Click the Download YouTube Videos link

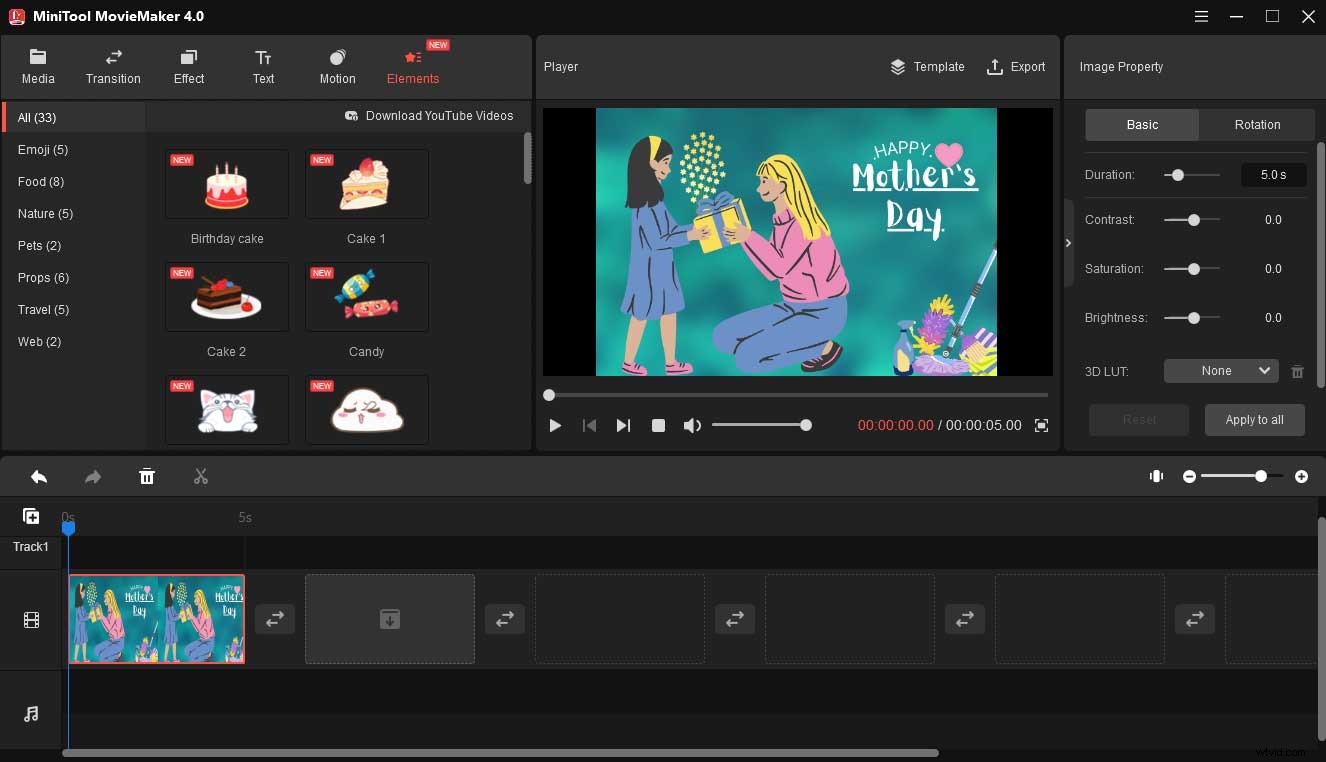pos(430,116)
